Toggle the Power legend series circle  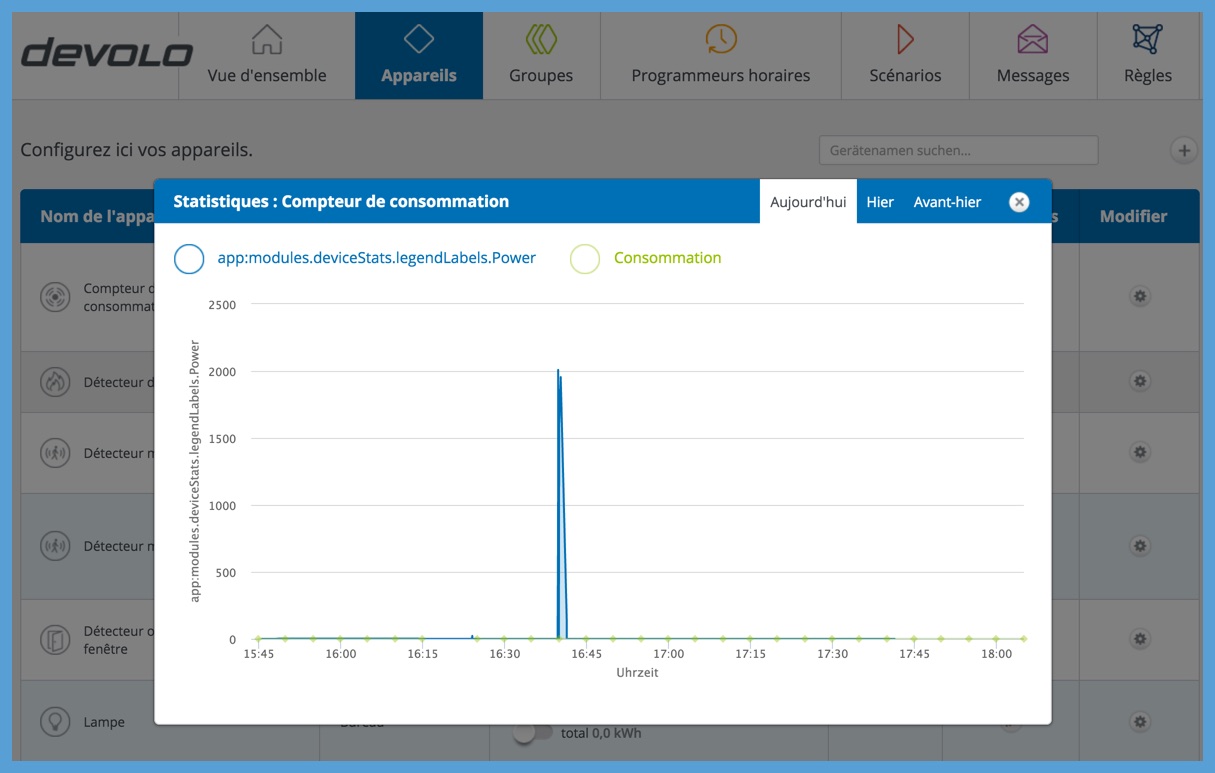coord(189,258)
